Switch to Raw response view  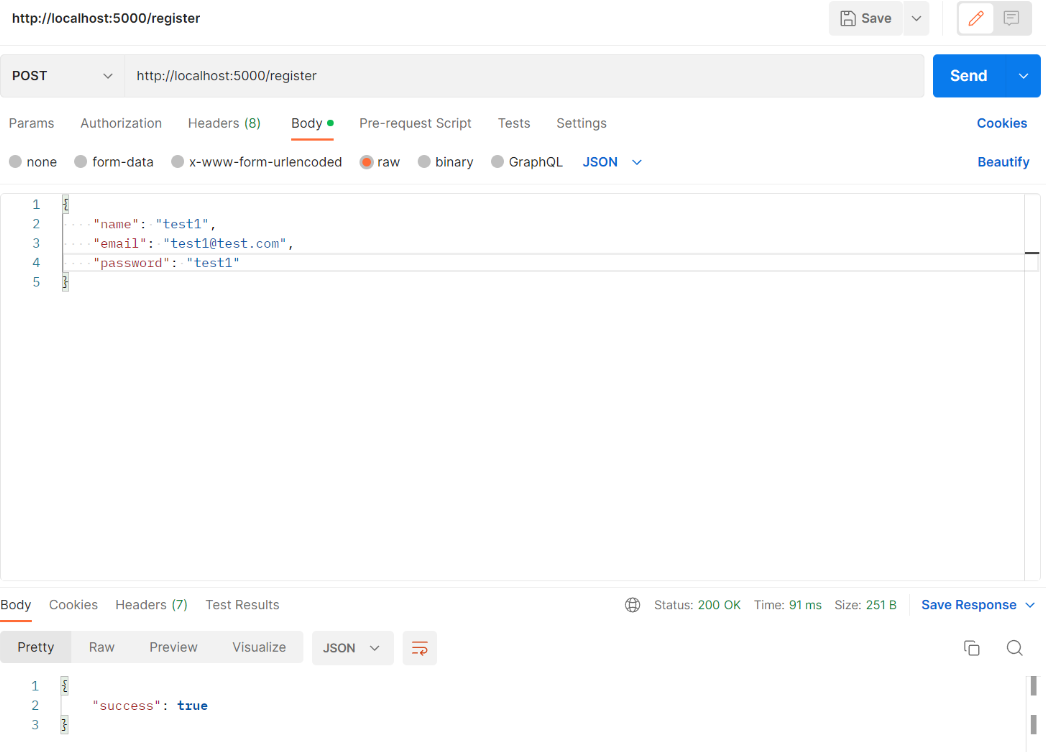[101, 647]
